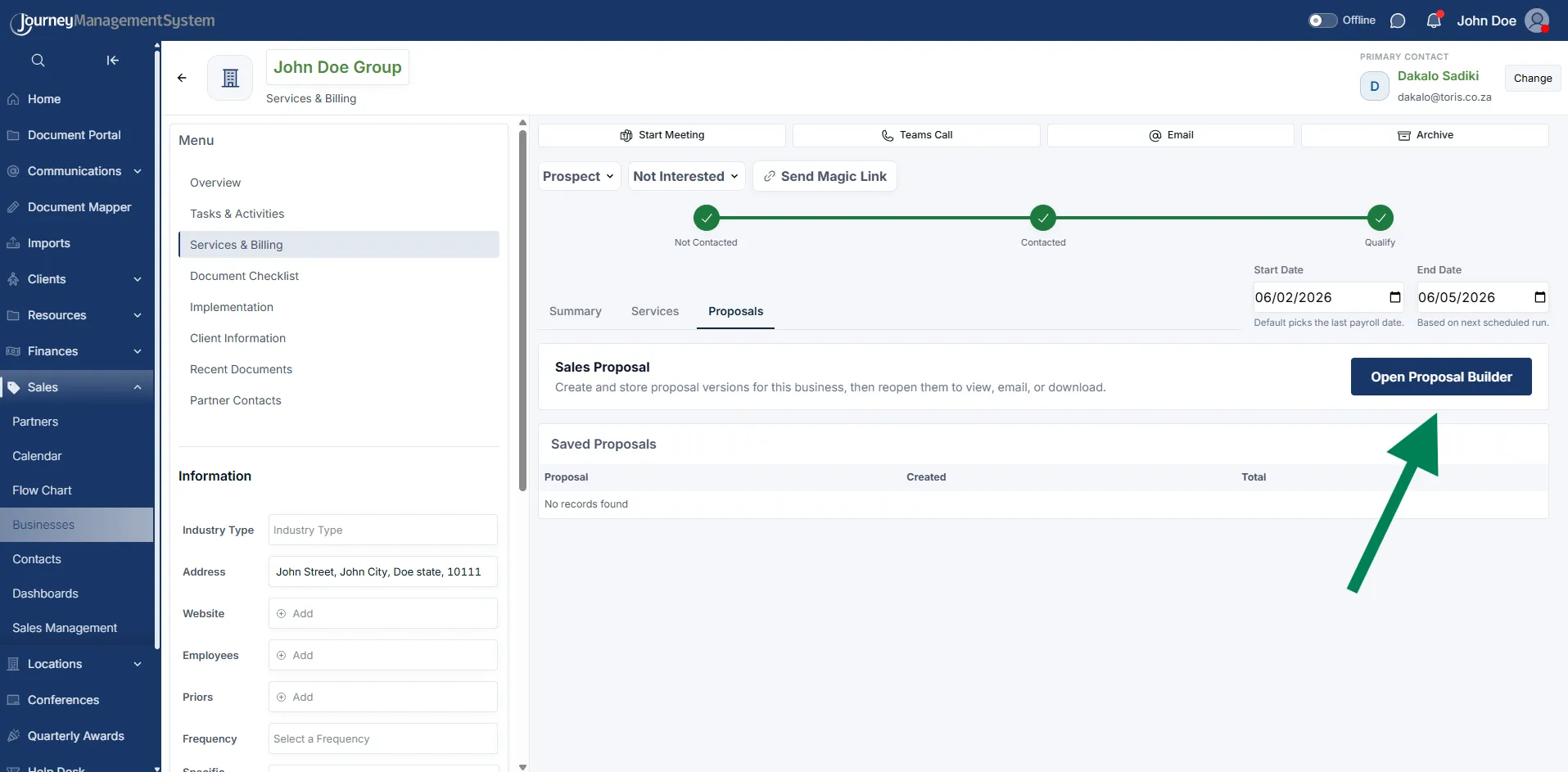
Task: Expand the Locations menu chevron
Action: click(x=138, y=664)
